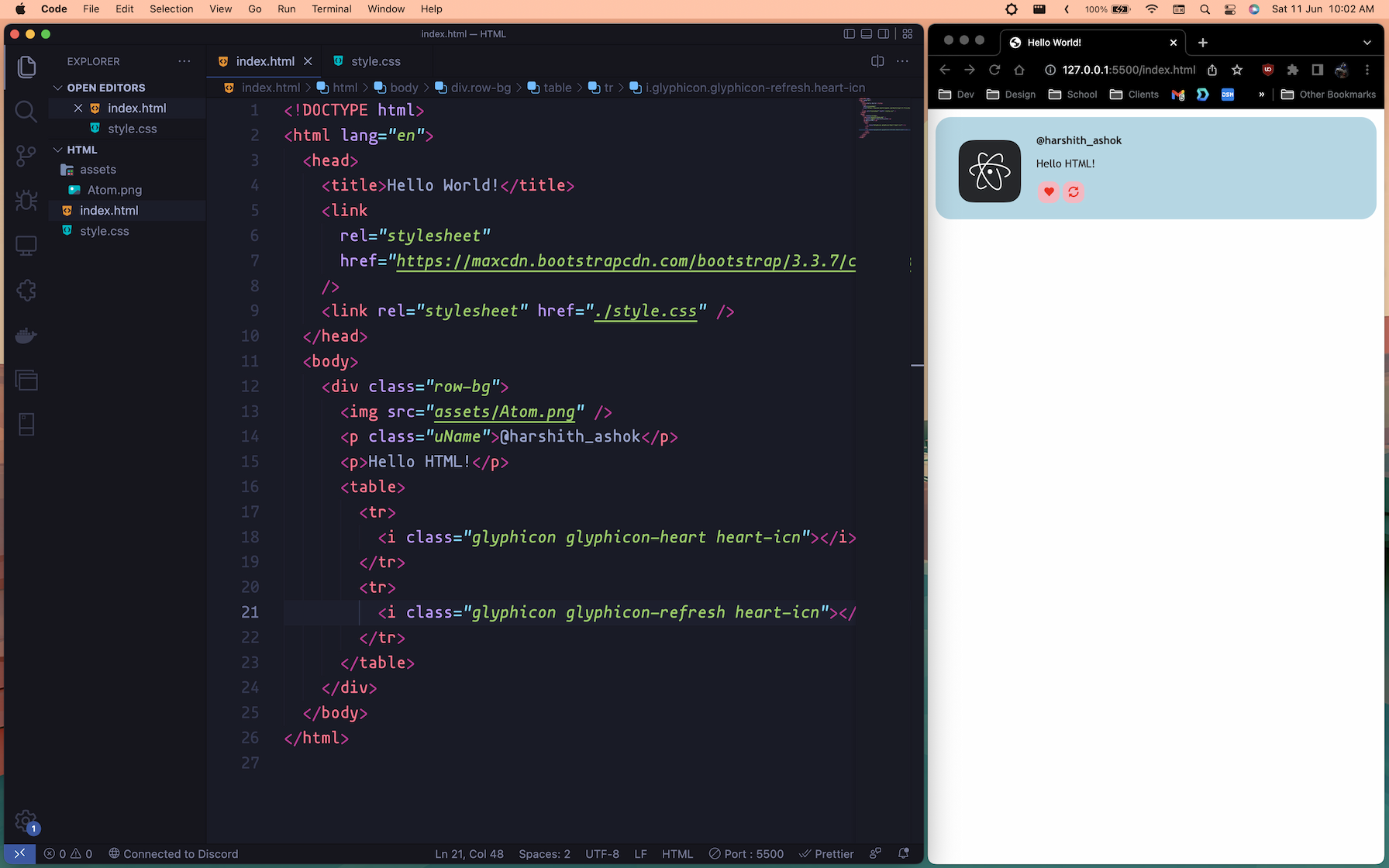
Task: Collapse the OPEN EDITORS section
Action: point(59,88)
